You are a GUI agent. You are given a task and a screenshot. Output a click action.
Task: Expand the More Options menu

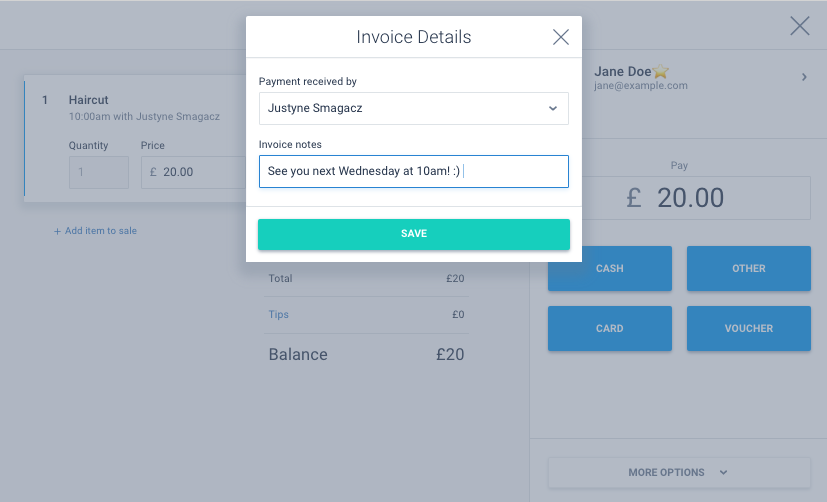[x=679, y=472]
